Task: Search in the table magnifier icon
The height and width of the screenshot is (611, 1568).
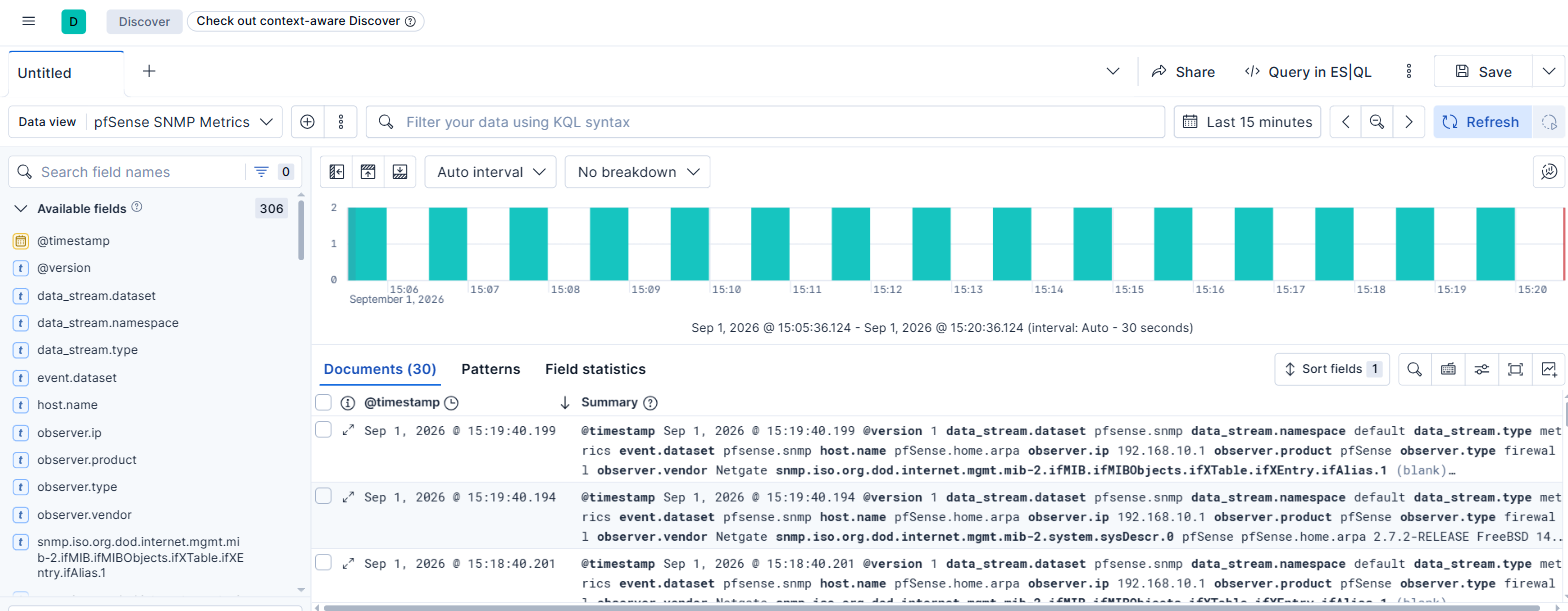Action: pyautogui.click(x=1414, y=369)
